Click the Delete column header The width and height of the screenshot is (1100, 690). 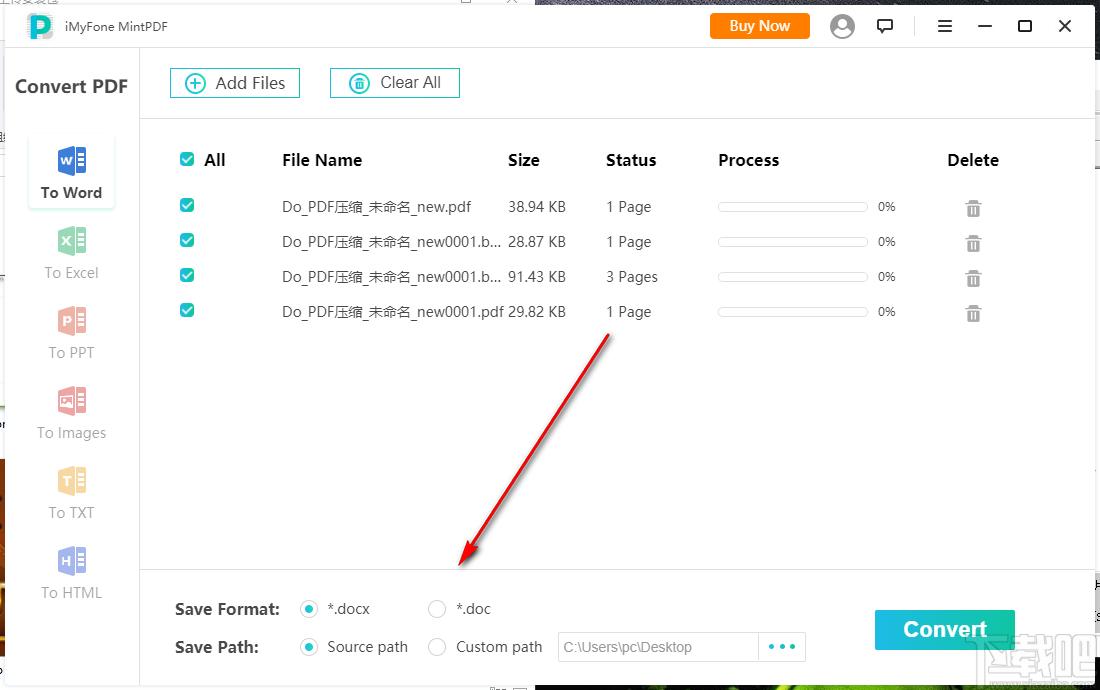click(973, 160)
